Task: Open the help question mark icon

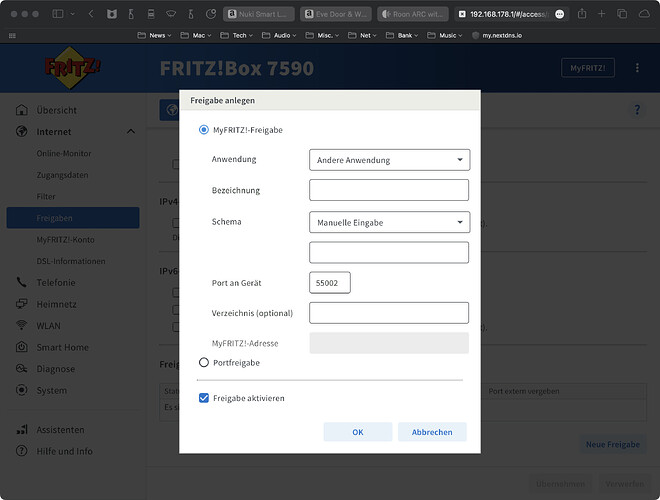Action: [x=637, y=110]
